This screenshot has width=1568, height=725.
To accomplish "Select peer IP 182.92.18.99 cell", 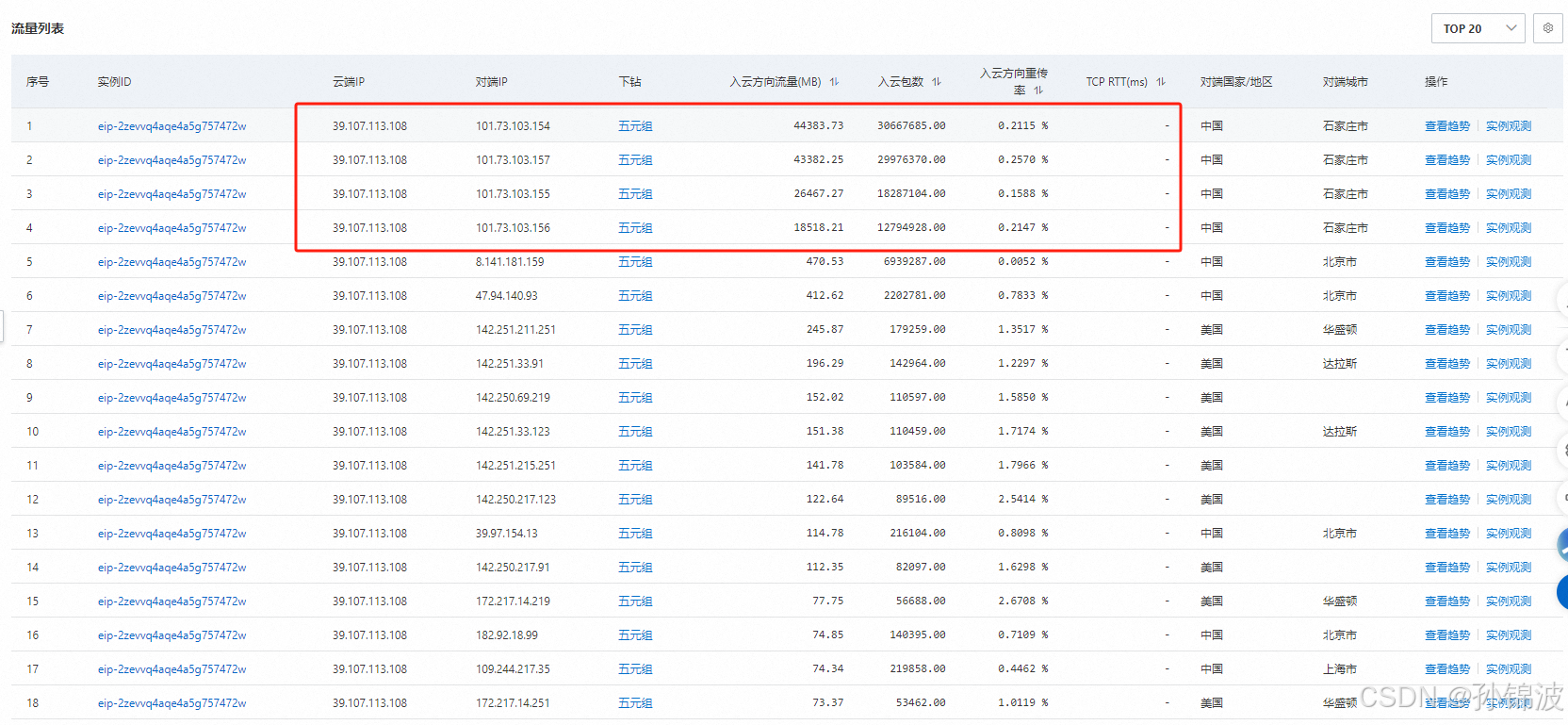I will tap(507, 635).
